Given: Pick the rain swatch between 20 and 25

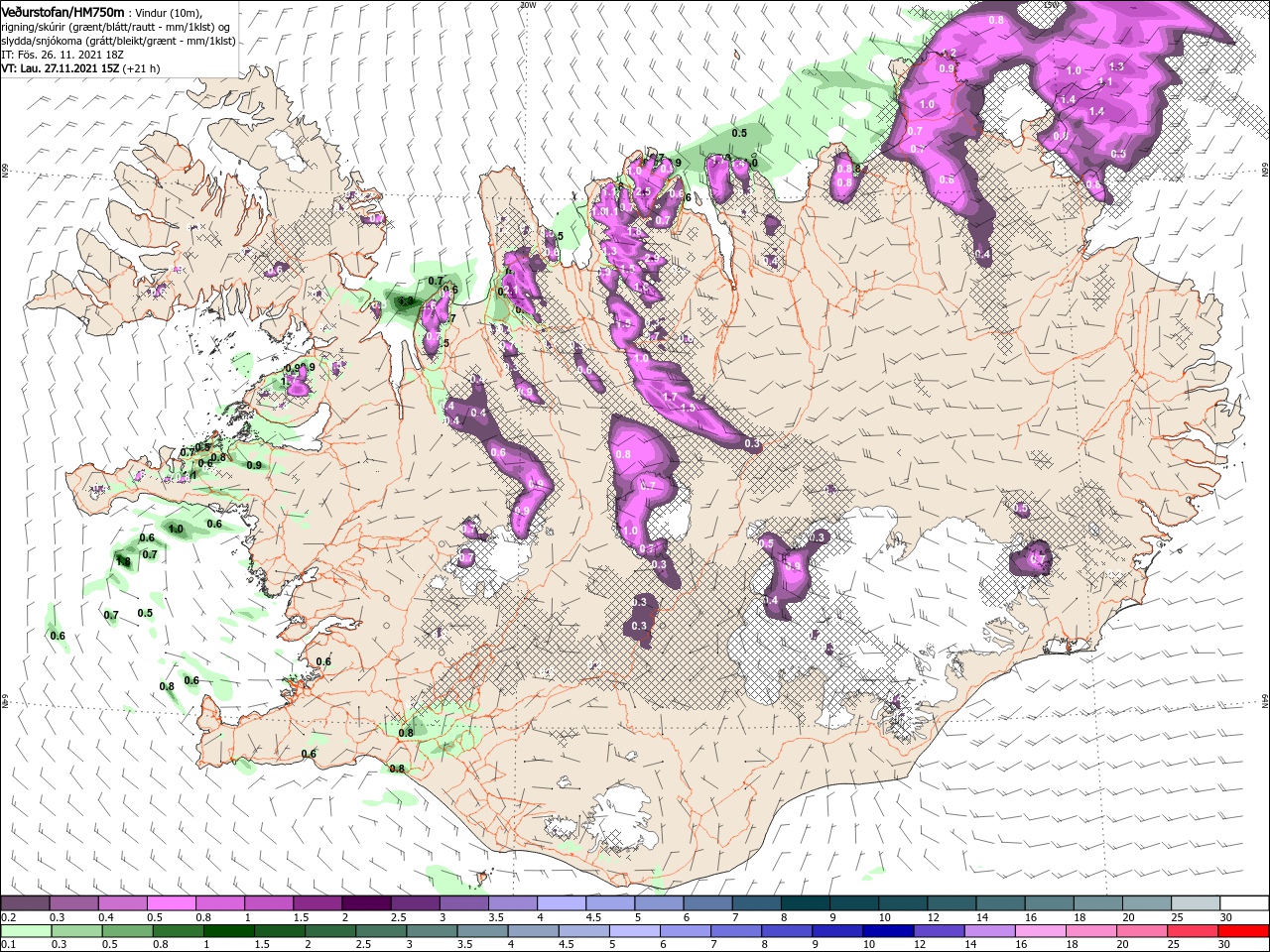Looking at the screenshot, I should (x=1141, y=930).
